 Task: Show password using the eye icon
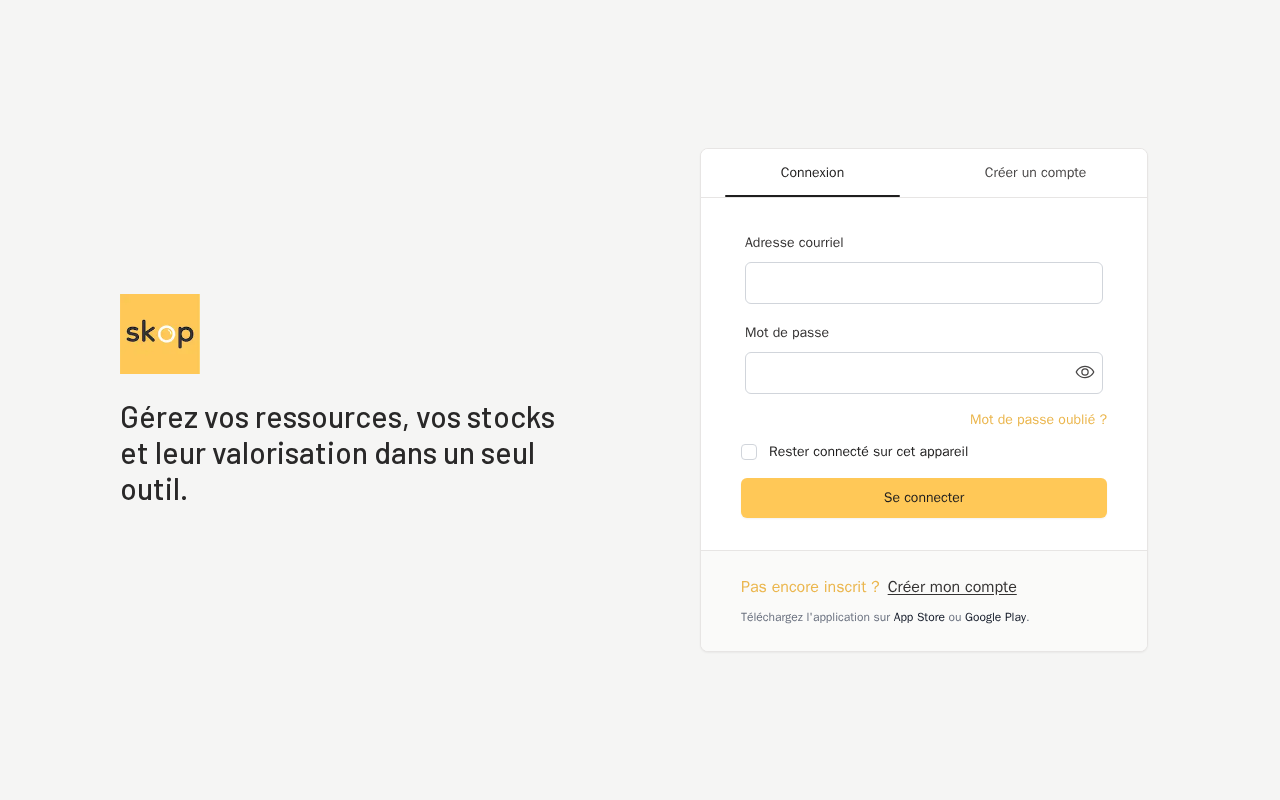(x=1085, y=372)
